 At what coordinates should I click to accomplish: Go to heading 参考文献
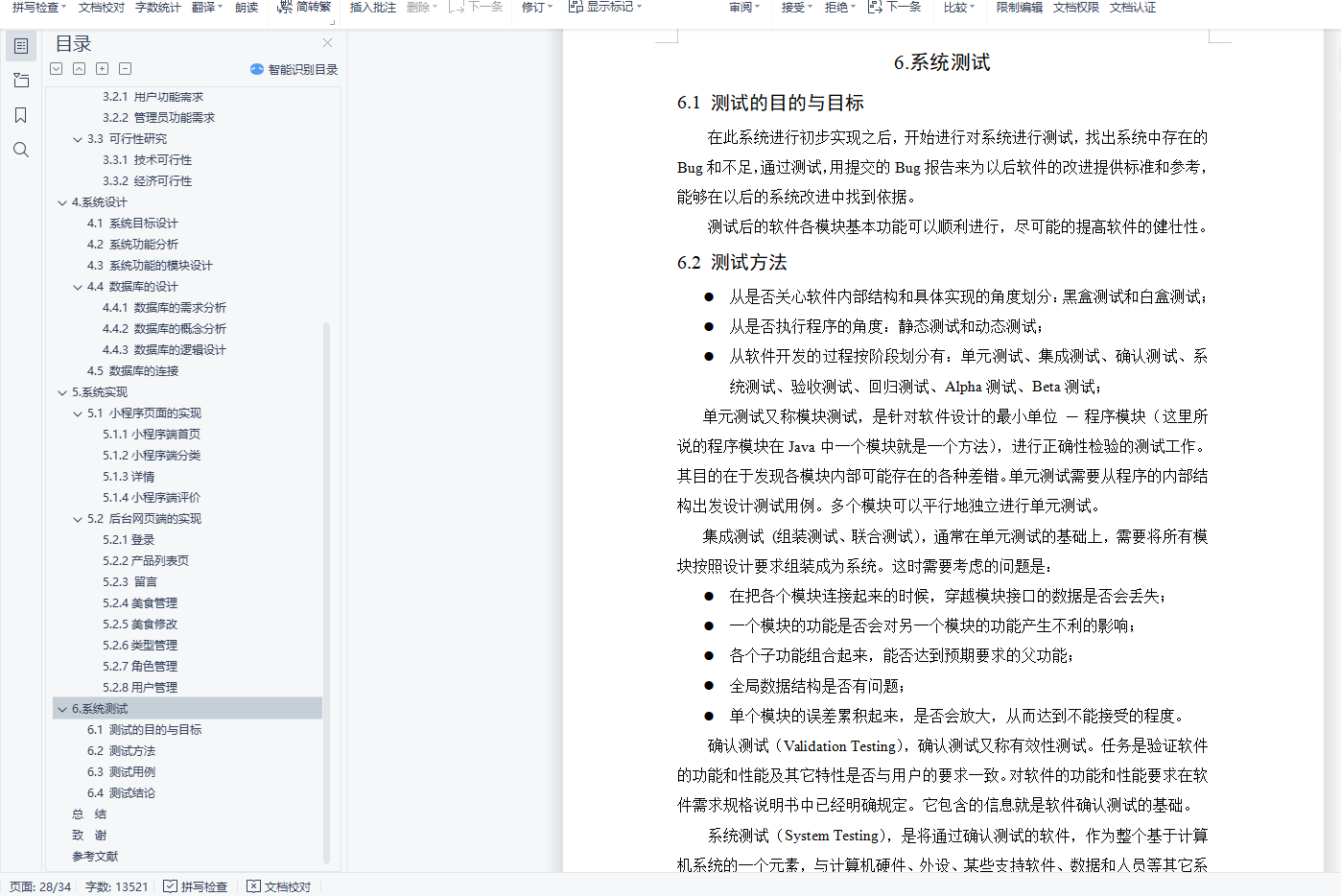coord(95,857)
